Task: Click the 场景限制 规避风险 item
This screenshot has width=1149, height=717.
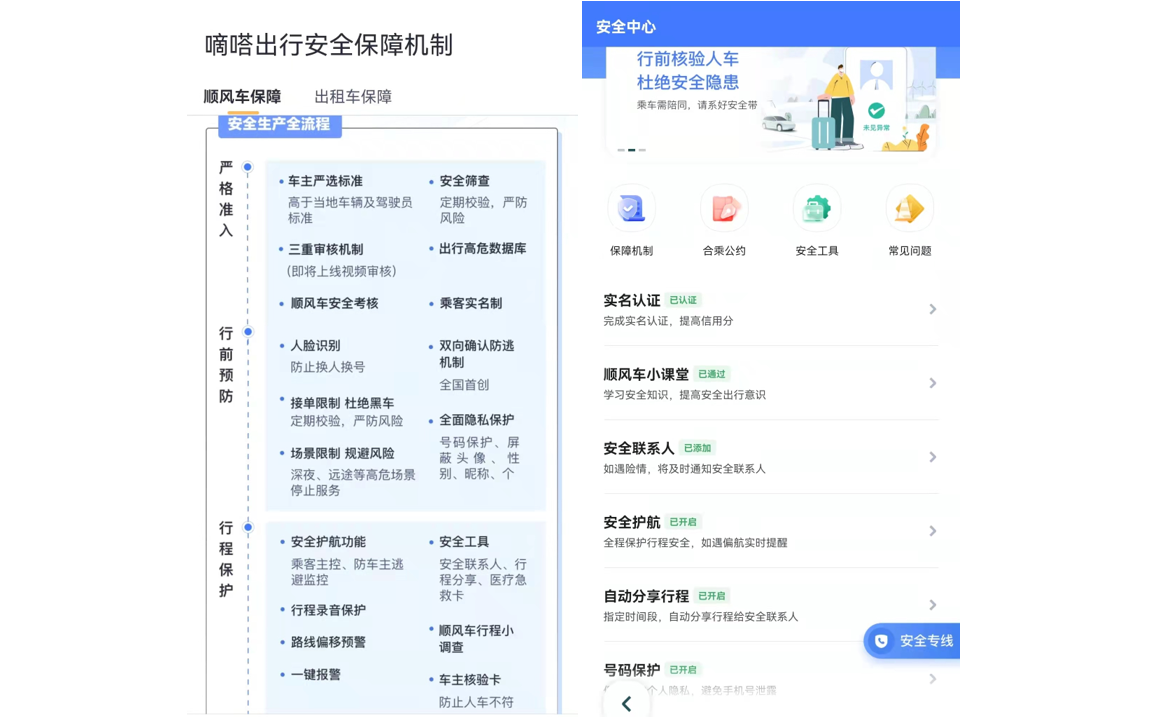Action: [x=342, y=454]
